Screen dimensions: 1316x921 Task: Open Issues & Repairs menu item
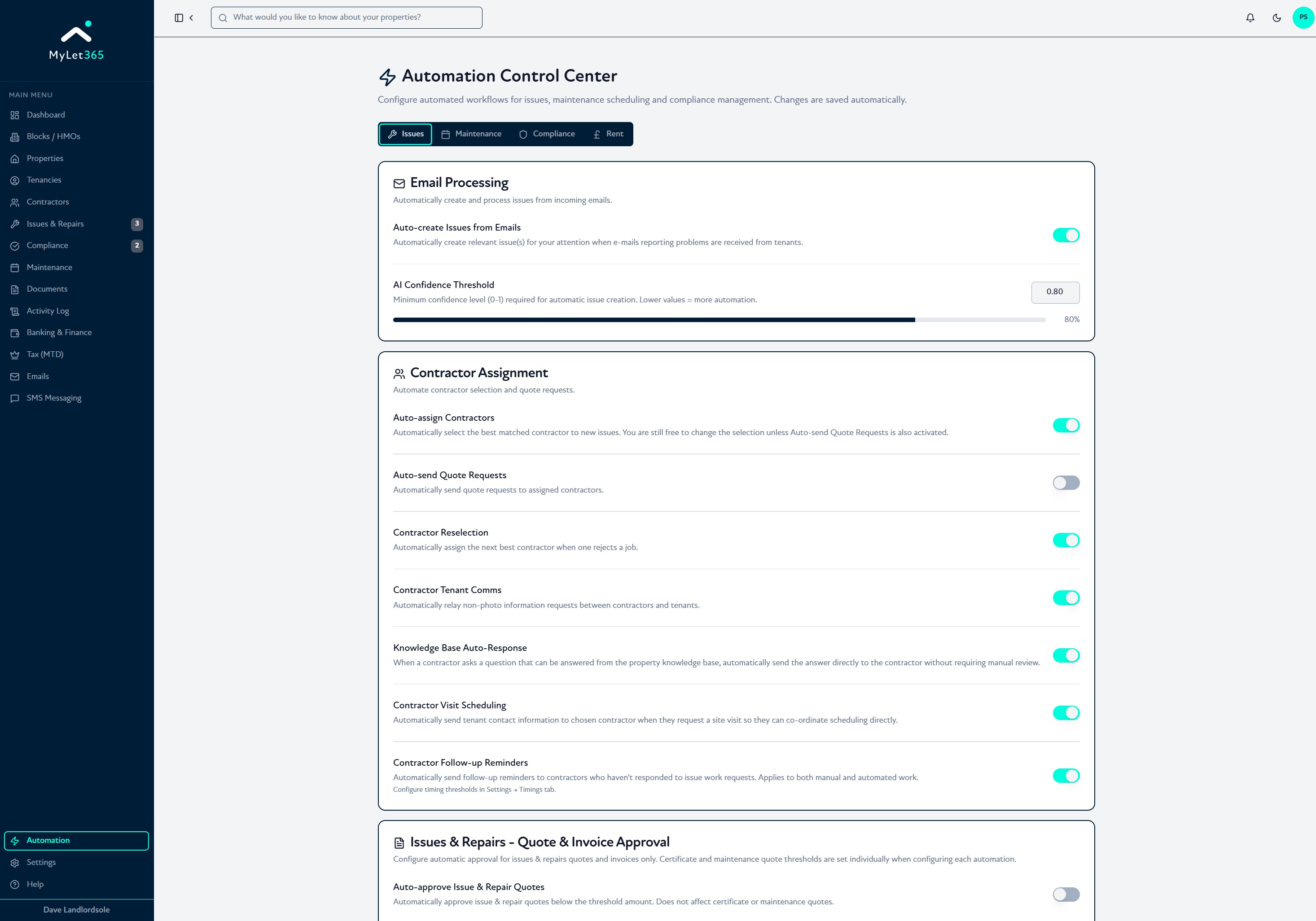pos(76,224)
